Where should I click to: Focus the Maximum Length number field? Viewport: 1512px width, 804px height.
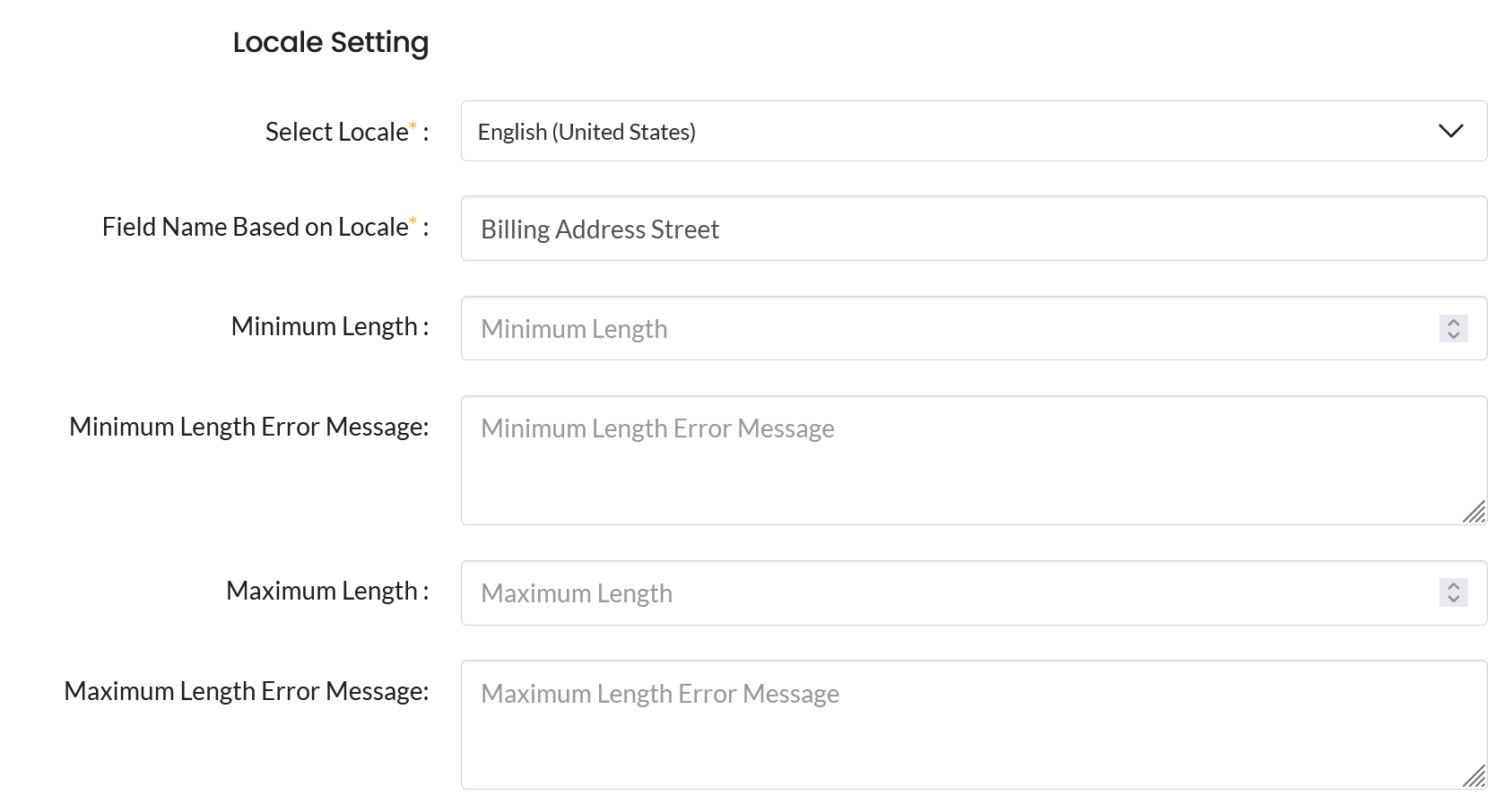coord(942,593)
